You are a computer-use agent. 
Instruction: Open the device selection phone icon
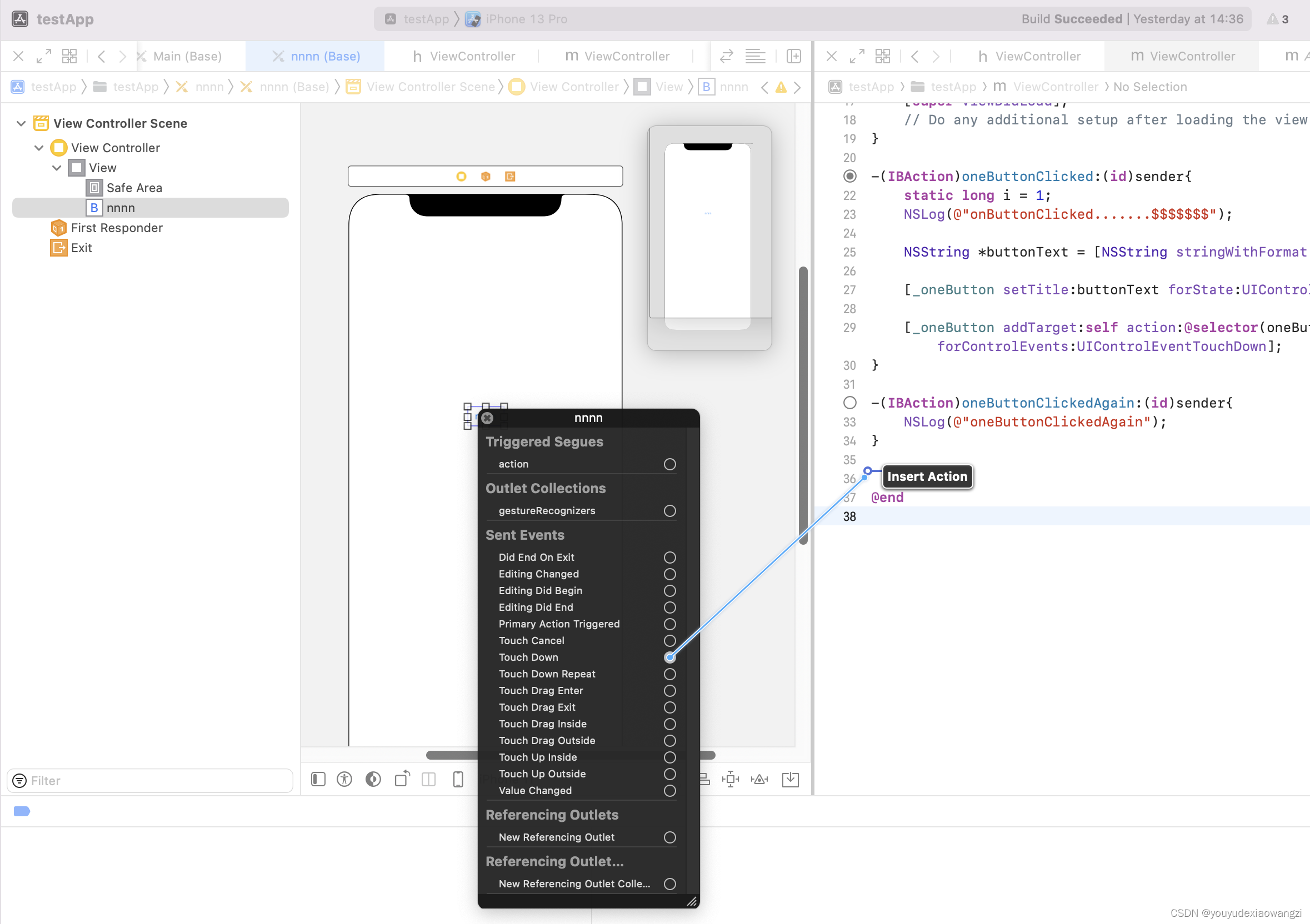pyautogui.click(x=458, y=779)
